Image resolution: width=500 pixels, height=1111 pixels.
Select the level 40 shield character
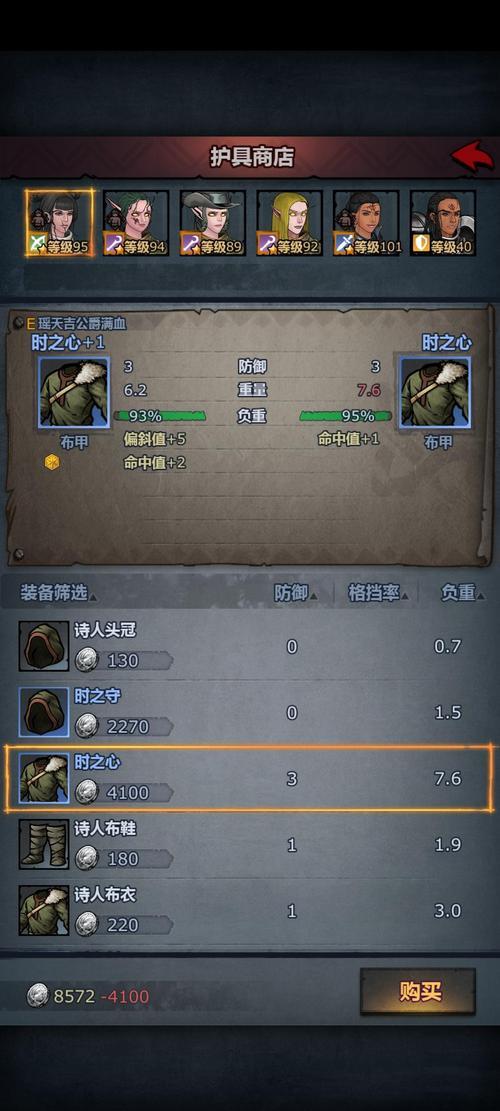443,222
